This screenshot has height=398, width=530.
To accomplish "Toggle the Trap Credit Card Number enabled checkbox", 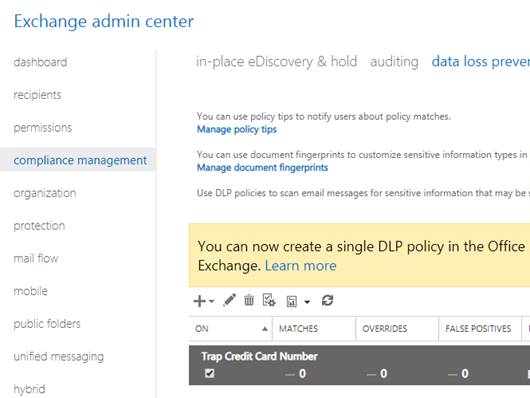I will pyautogui.click(x=210, y=373).
